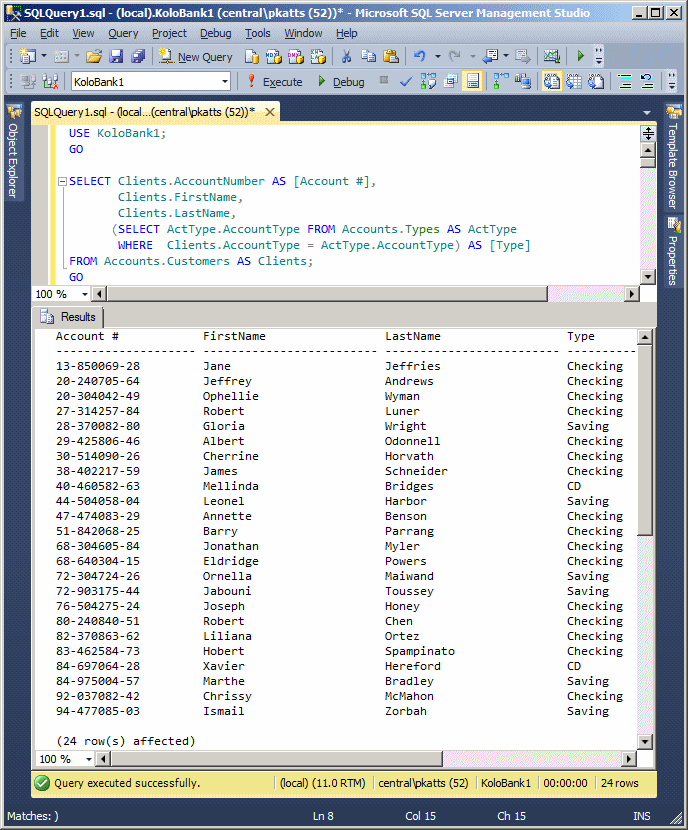
Task: Click the New Project toolbar icon
Action: (x=28, y=56)
